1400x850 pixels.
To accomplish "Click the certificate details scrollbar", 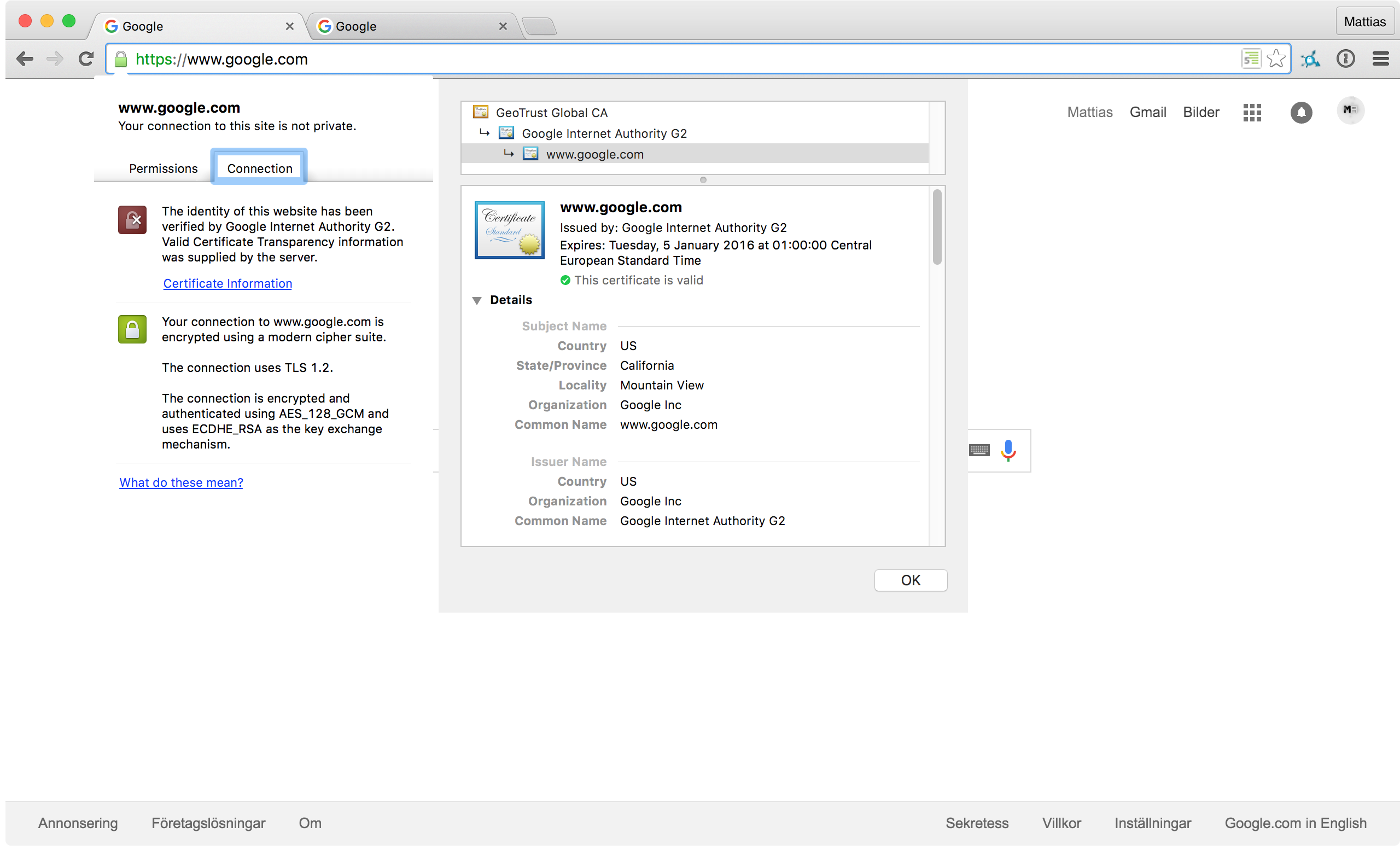I will (937, 228).
